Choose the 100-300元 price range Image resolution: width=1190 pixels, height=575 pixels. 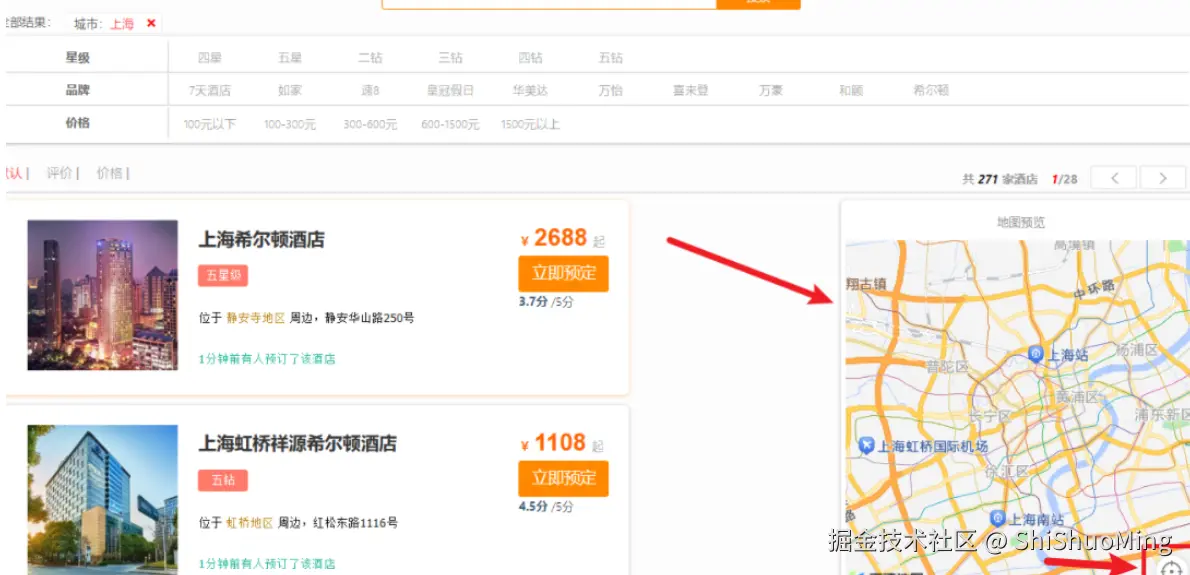[x=290, y=124]
